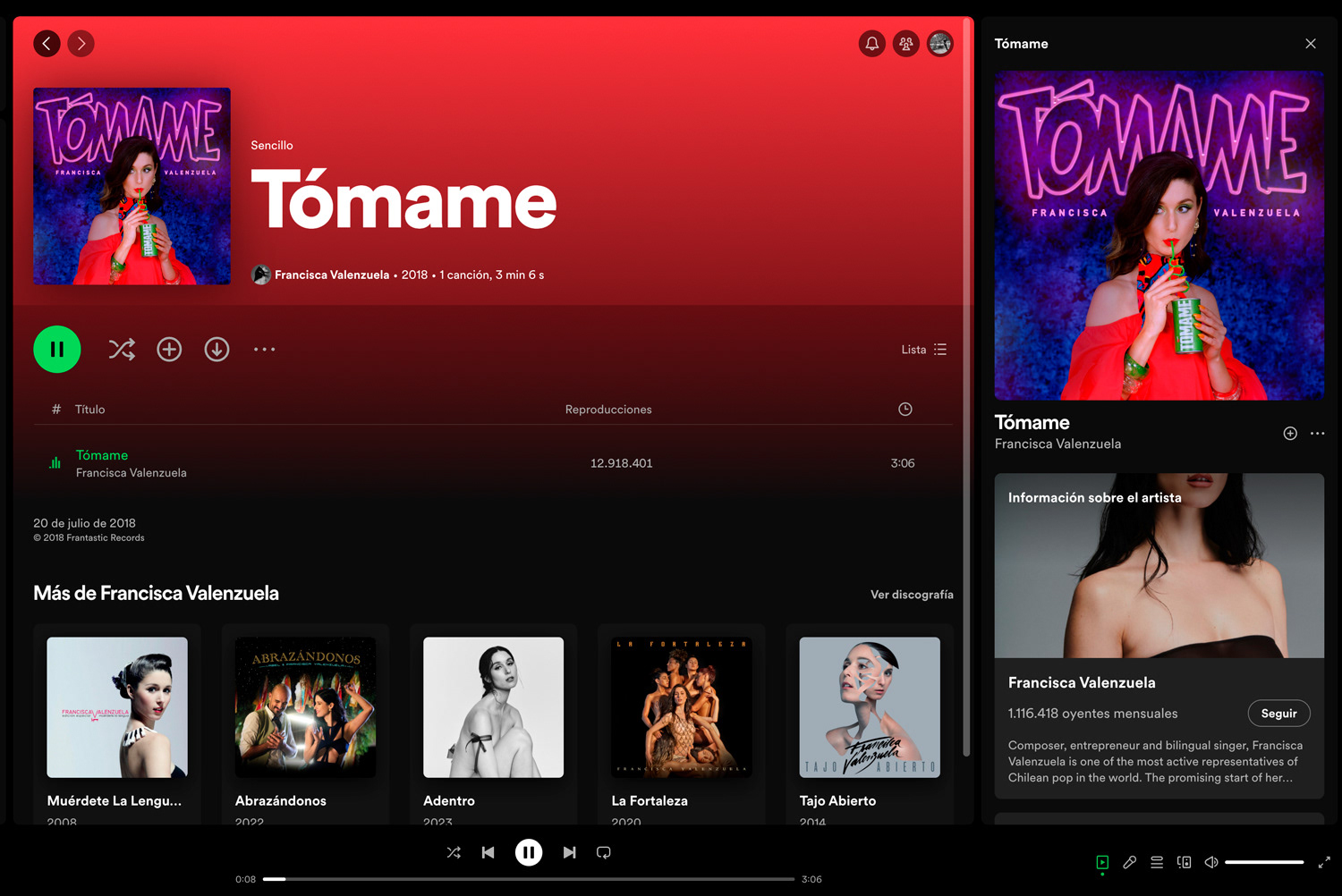The height and width of the screenshot is (896, 1342).
Task: Download the Tómame single
Action: click(217, 350)
